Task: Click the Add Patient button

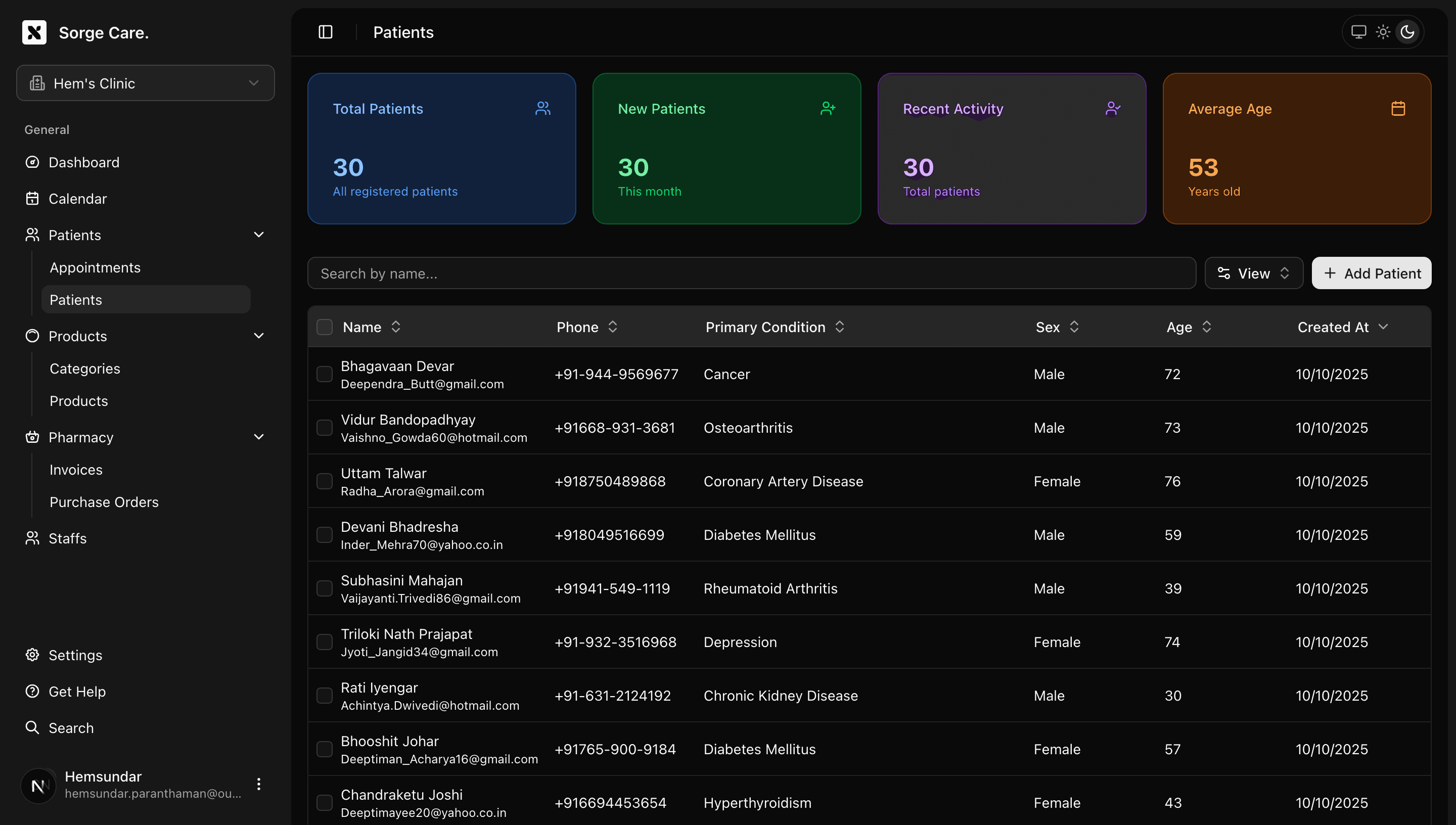Action: click(1372, 273)
